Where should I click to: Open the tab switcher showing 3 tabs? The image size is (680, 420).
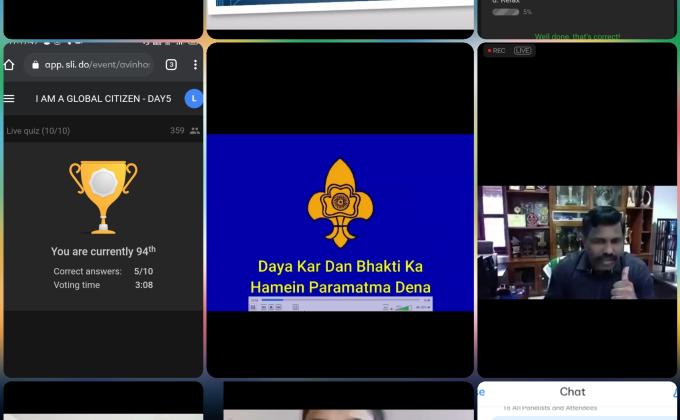coord(171,65)
